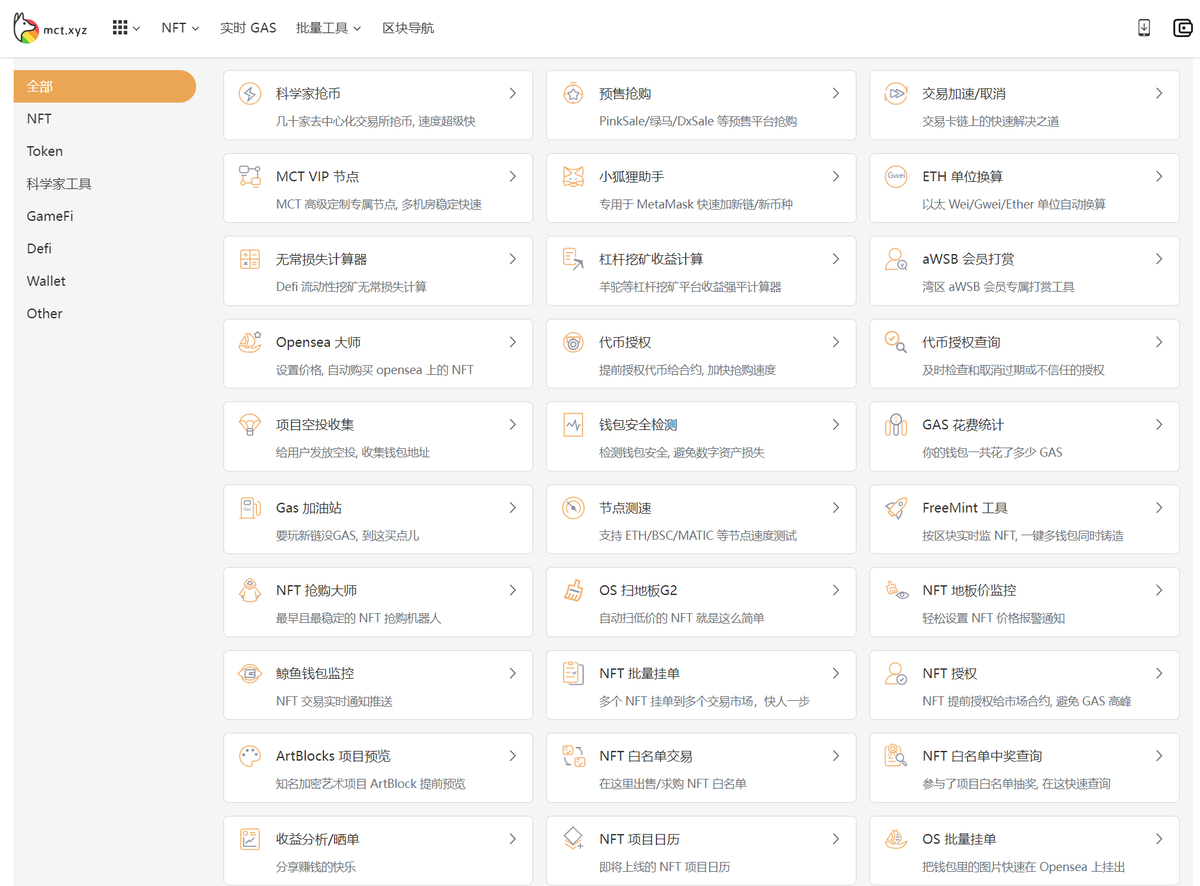
Task: Click the parachute icon for 项目空投收集
Action: (250, 425)
